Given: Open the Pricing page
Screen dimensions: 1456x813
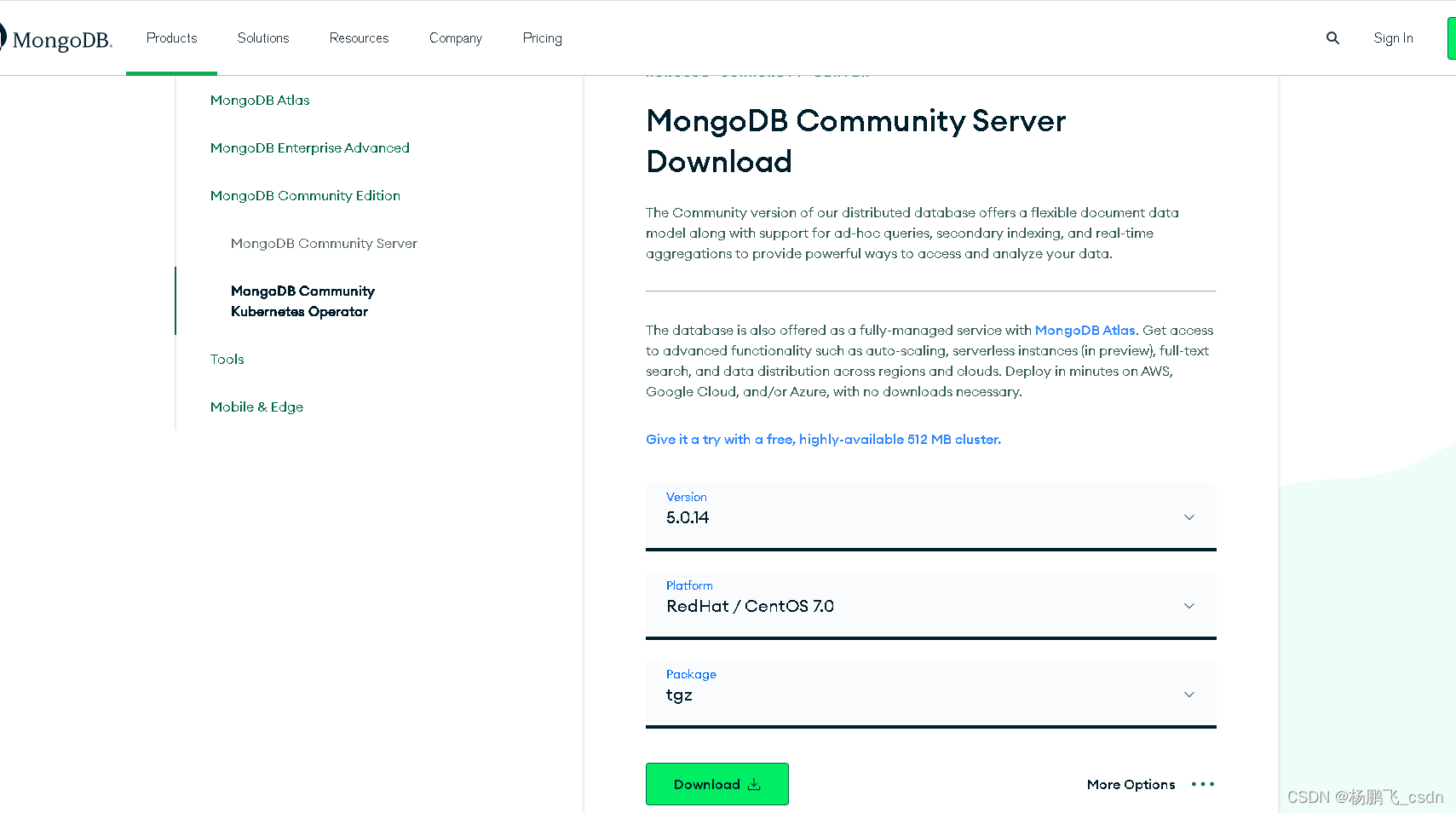Looking at the screenshot, I should (x=542, y=37).
